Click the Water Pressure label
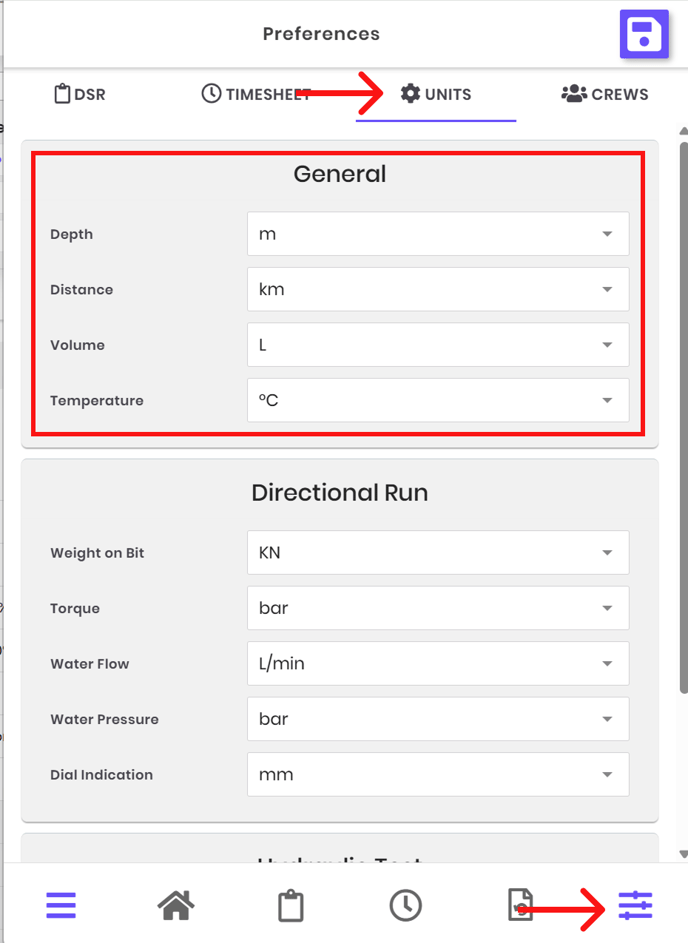 click(x=105, y=719)
